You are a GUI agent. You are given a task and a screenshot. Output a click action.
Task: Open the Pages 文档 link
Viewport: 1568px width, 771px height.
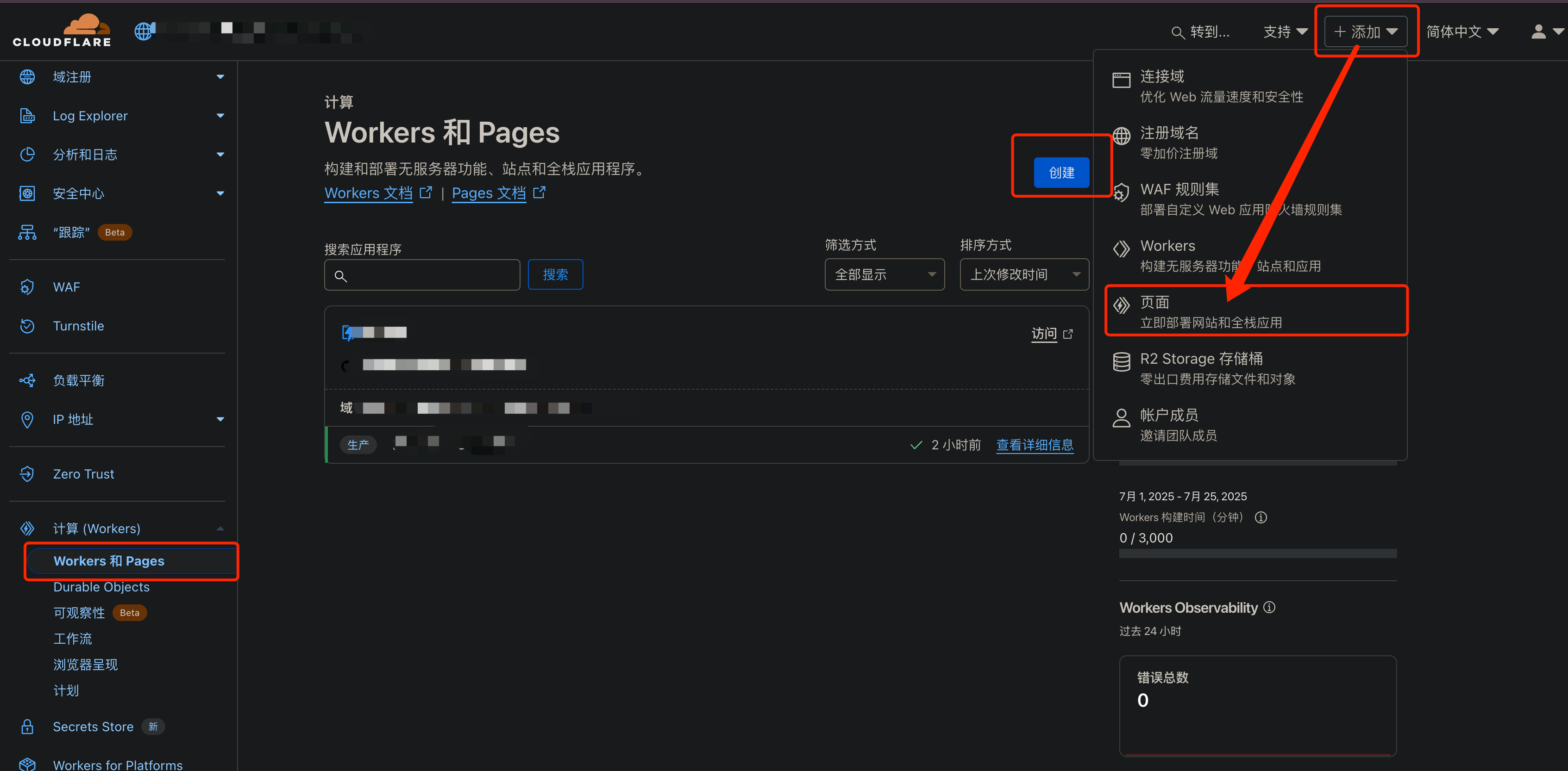click(499, 193)
